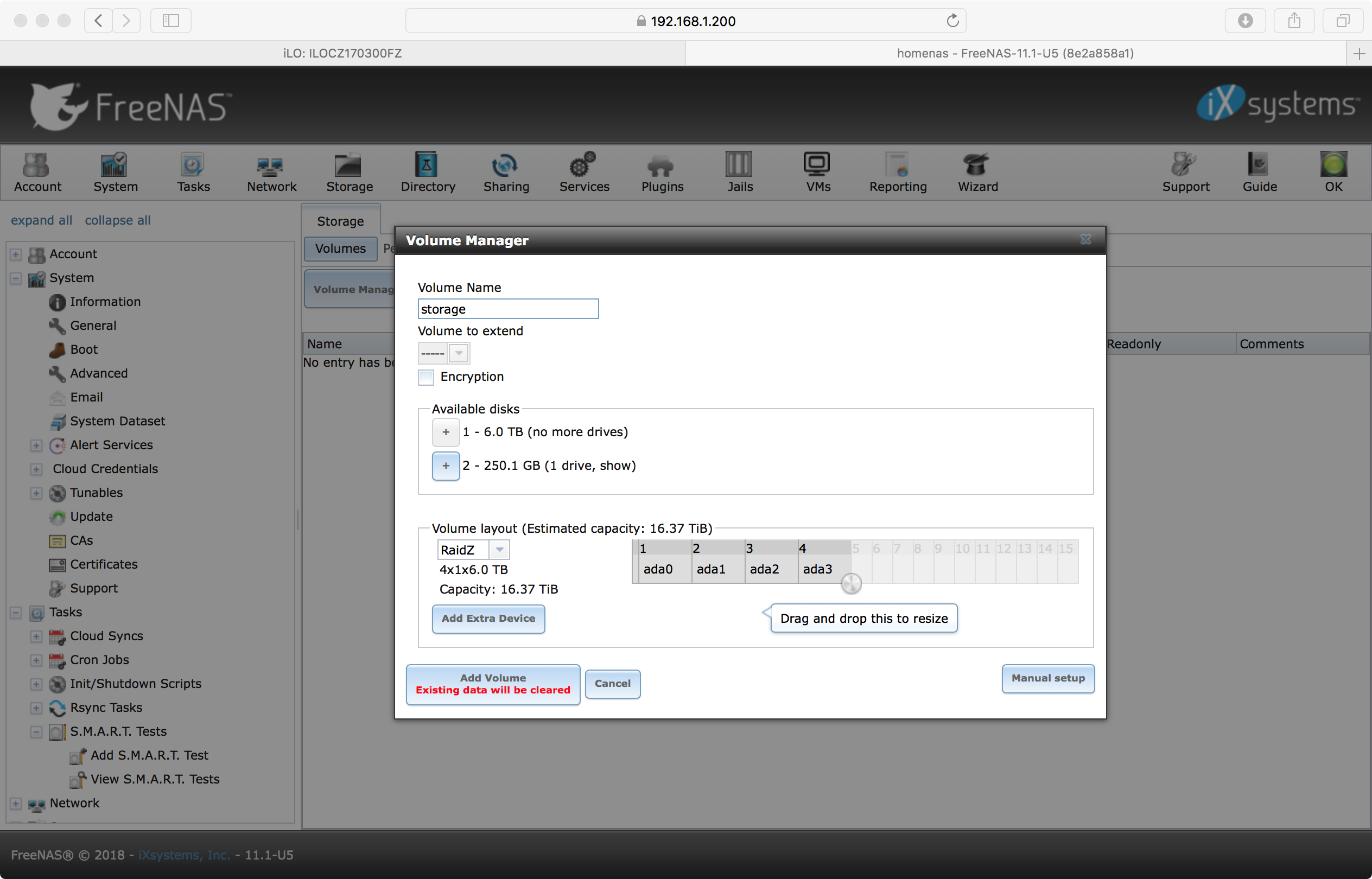This screenshot has width=1372, height=879.
Task: Open the Volume to extend dropdown
Action: 459,353
